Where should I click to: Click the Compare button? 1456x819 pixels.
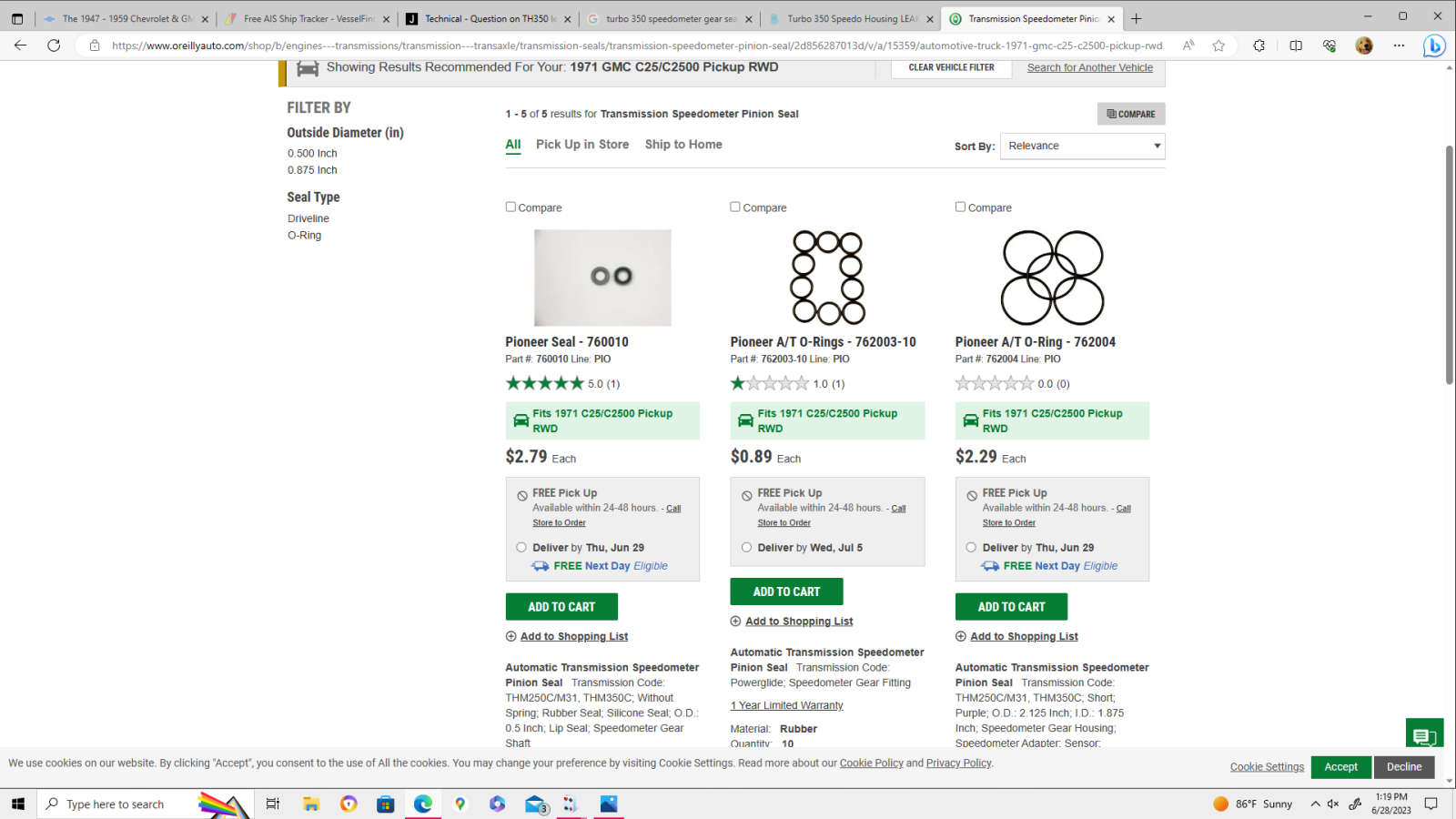click(x=1131, y=114)
